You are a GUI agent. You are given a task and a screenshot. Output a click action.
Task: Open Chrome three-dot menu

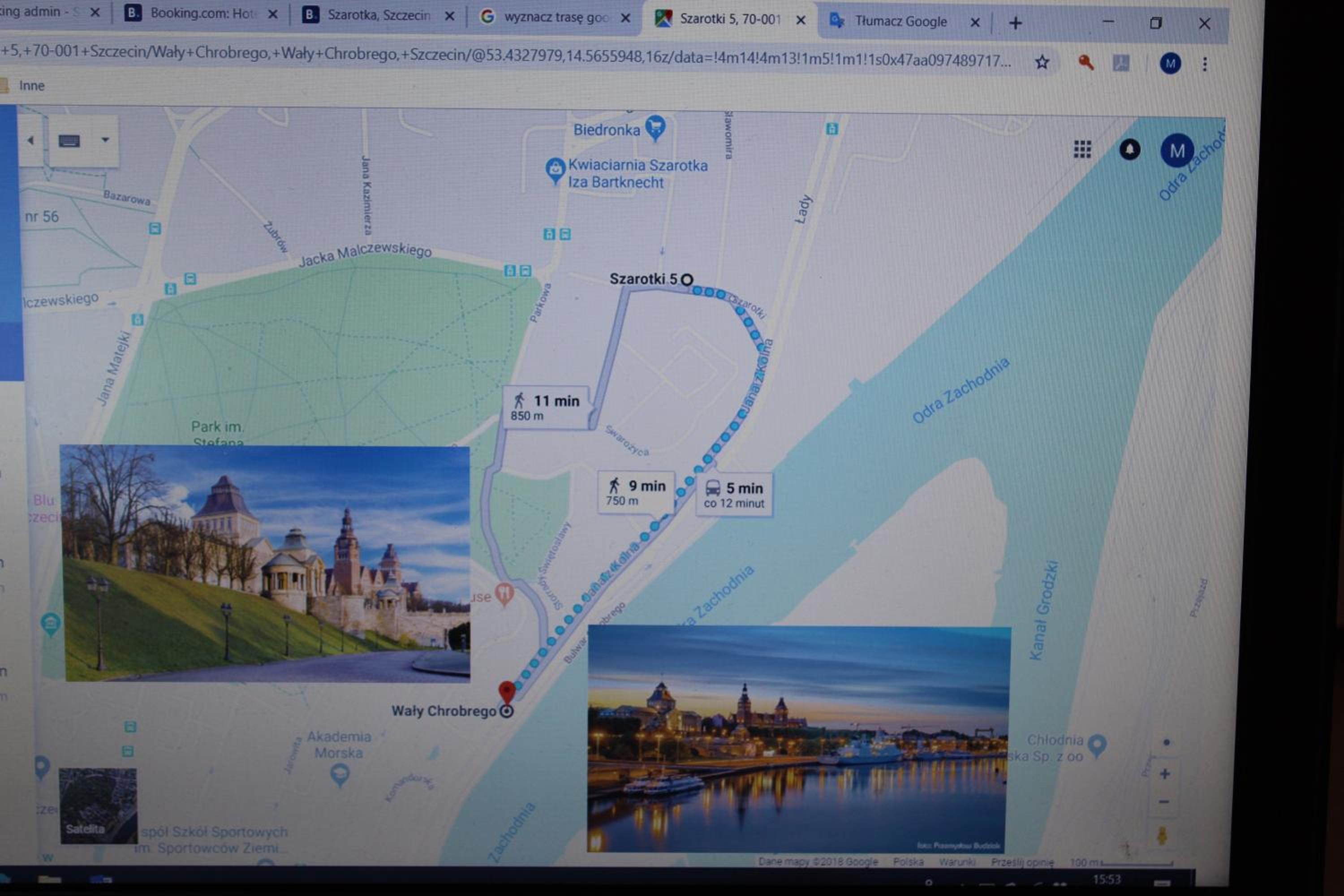(x=1205, y=64)
